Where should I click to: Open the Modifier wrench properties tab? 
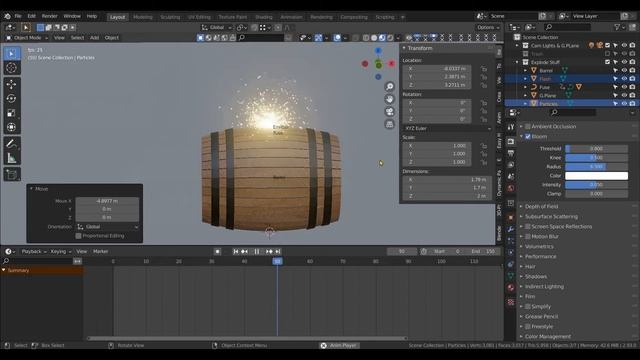pos(511,229)
